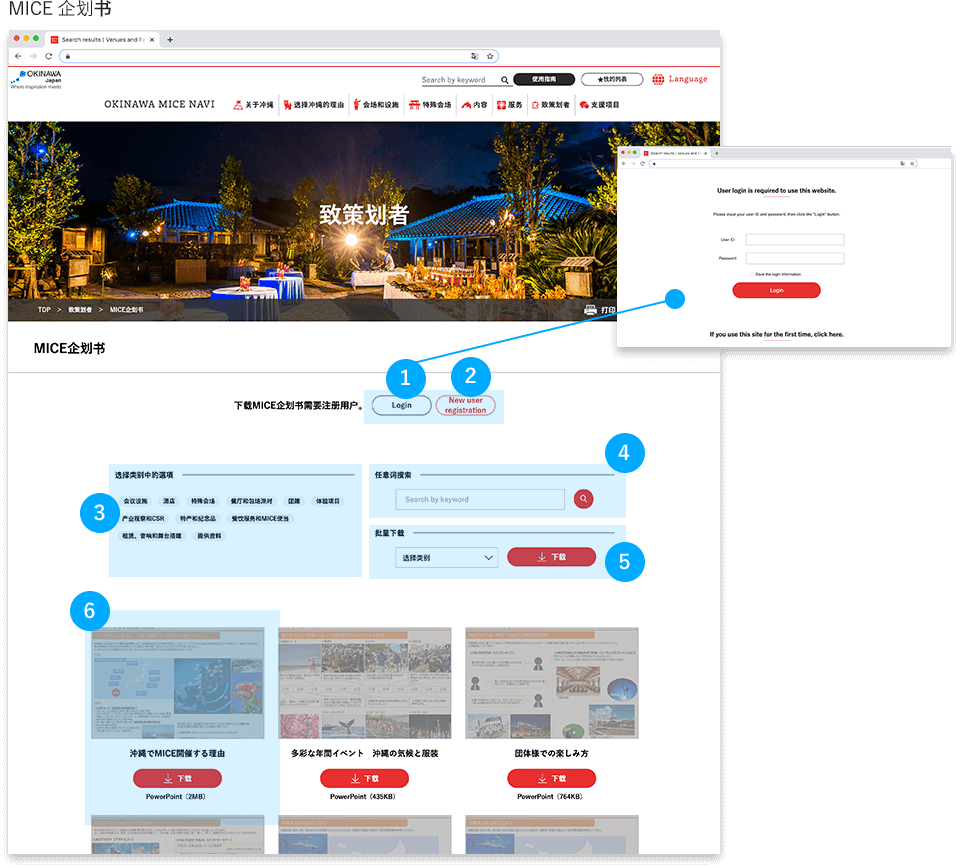This screenshot has width=960, height=868.
Task: Click the header search magnifier icon
Action: click(505, 80)
